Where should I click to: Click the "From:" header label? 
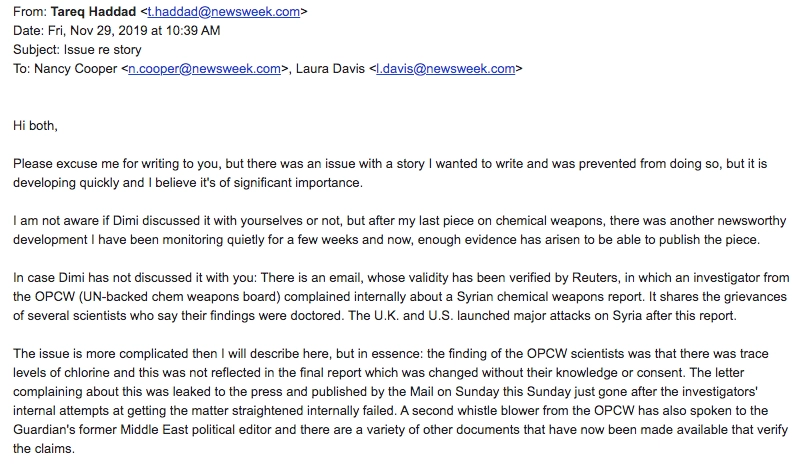pyautogui.click(x=29, y=12)
